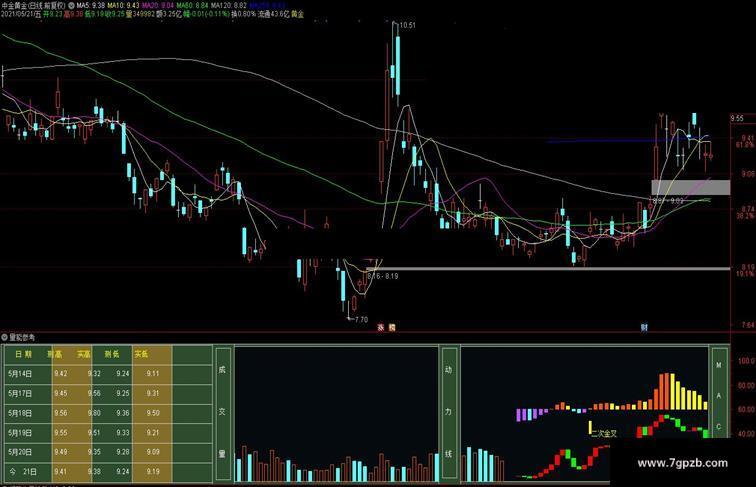
Task: Click the 测低 column header
Action: (112, 354)
